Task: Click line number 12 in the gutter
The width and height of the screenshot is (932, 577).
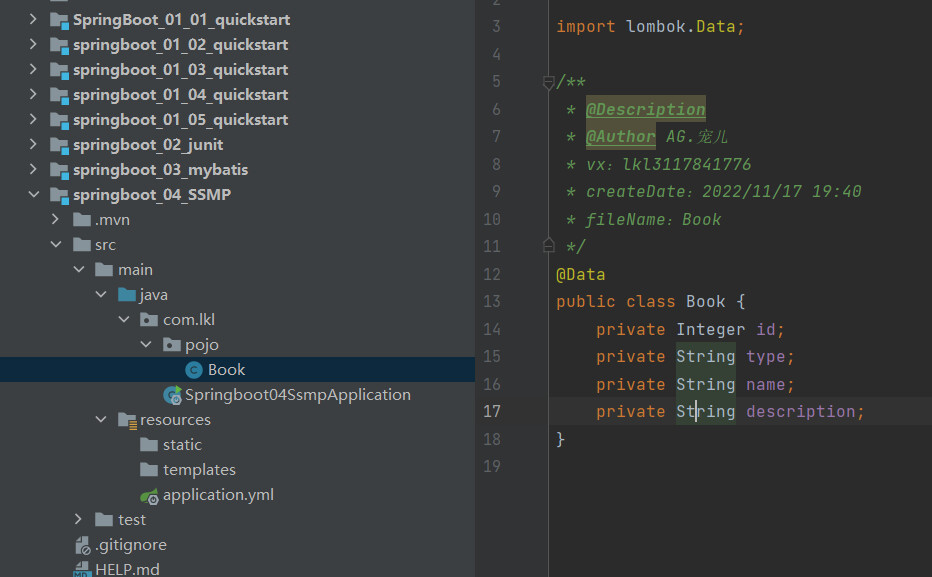Action: tap(492, 275)
